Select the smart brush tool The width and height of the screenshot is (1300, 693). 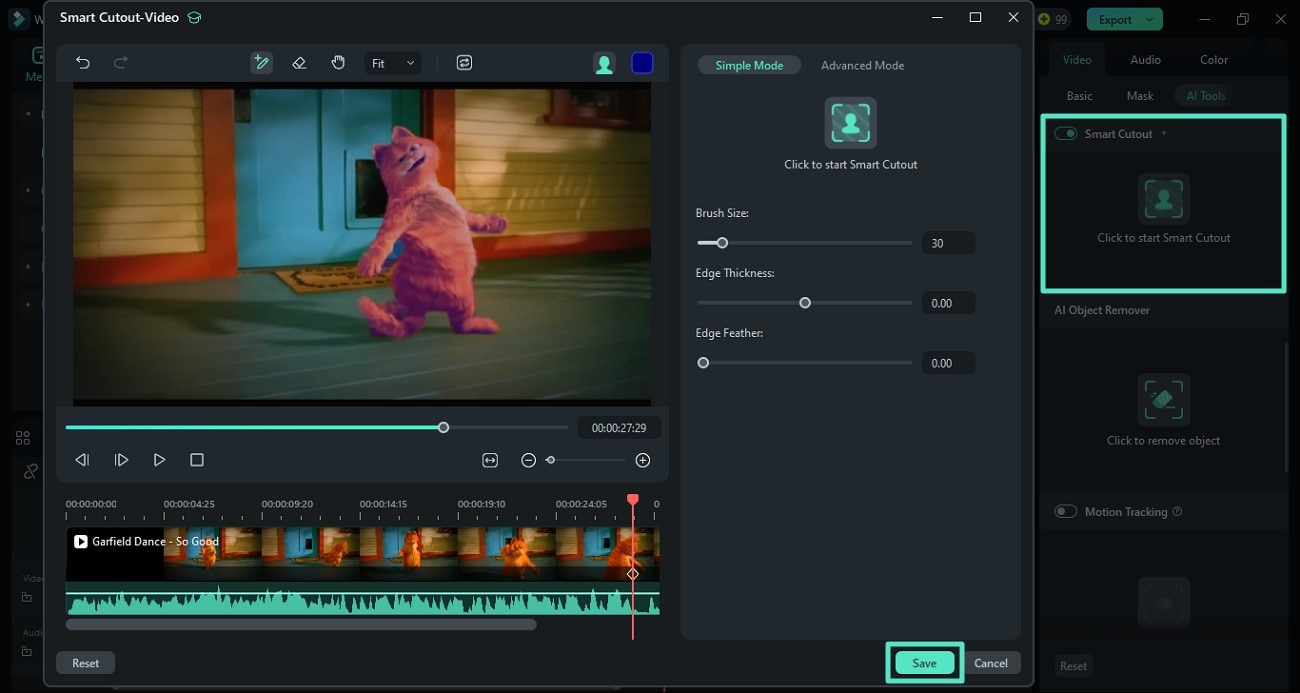click(261, 63)
